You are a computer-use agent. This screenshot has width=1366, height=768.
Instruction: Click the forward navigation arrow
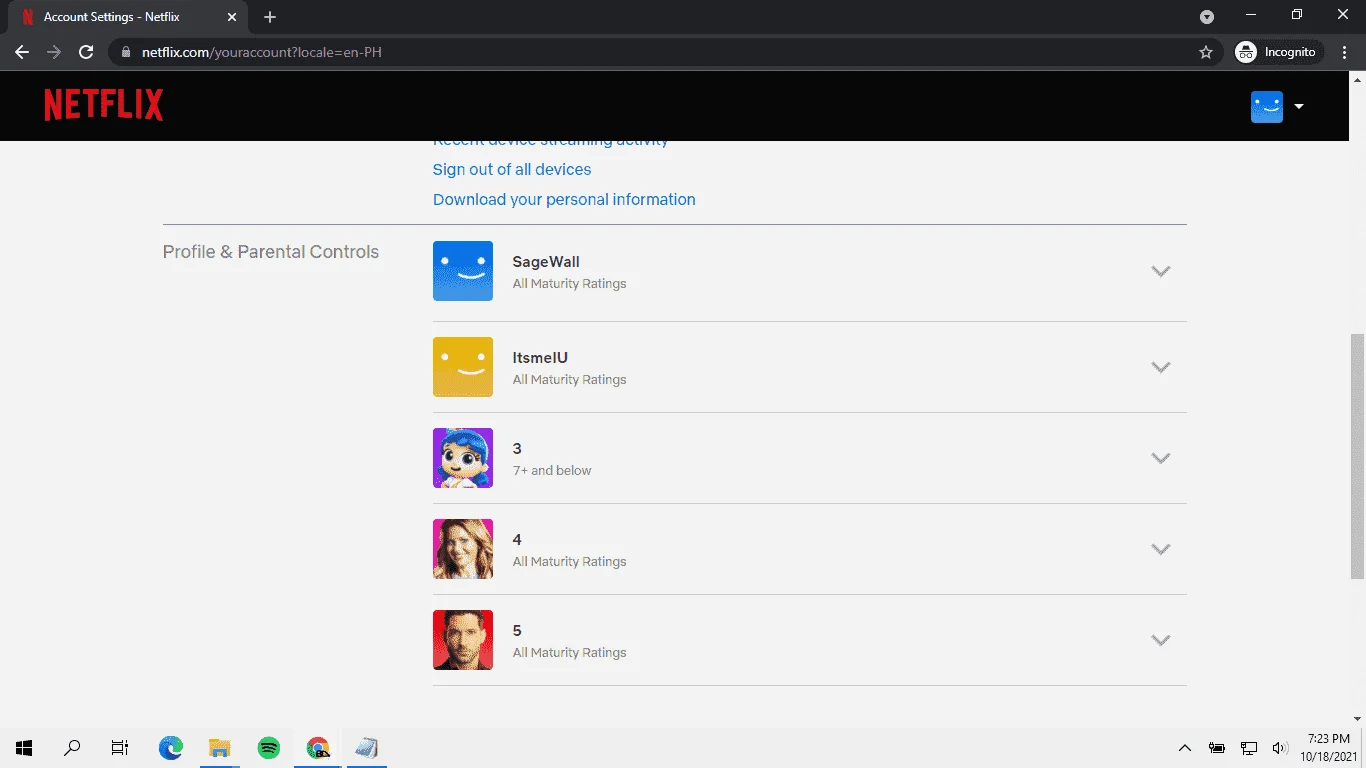[x=54, y=52]
